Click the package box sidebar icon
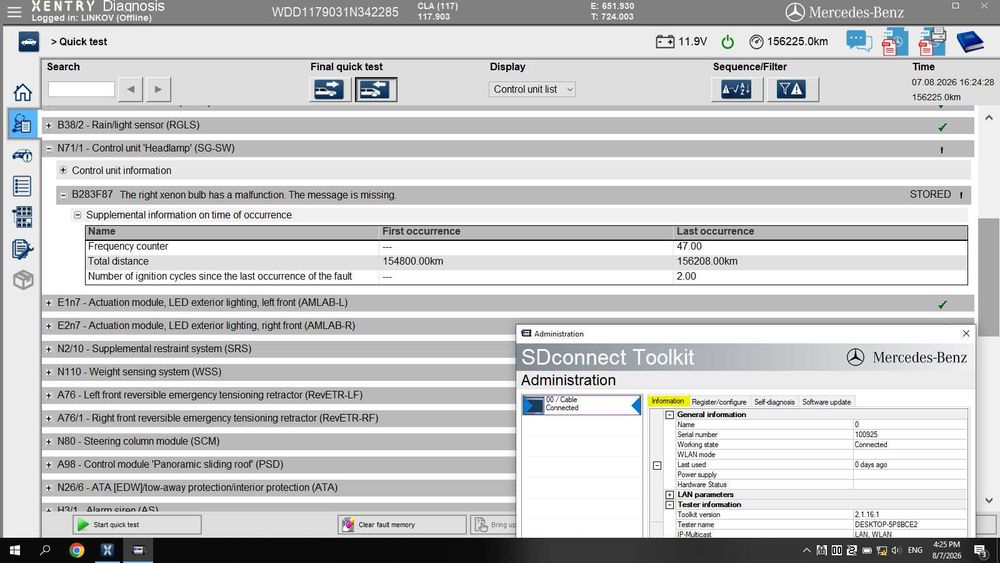The image size is (1000, 563). pos(23,280)
